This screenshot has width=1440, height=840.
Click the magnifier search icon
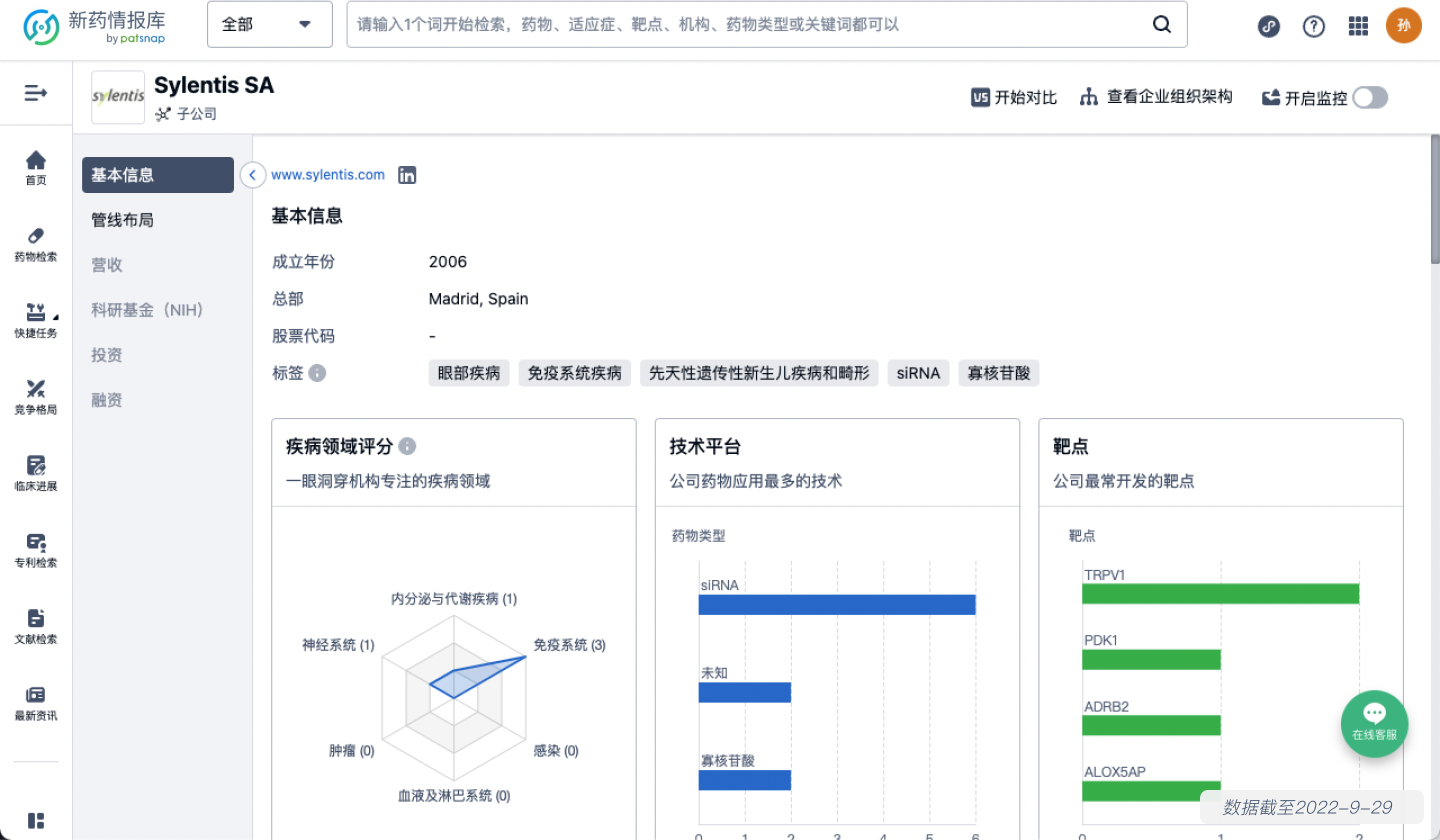tap(1162, 25)
